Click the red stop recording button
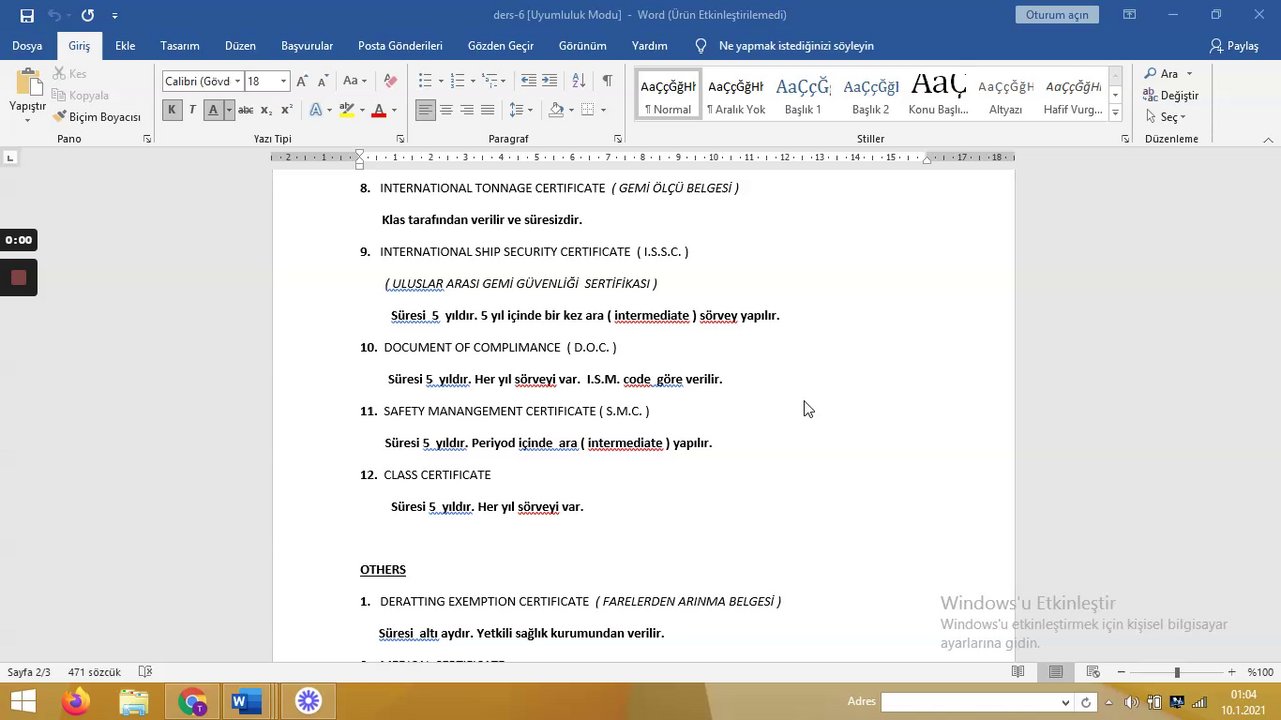This screenshot has width=1281, height=720. pyautogui.click(x=18, y=278)
